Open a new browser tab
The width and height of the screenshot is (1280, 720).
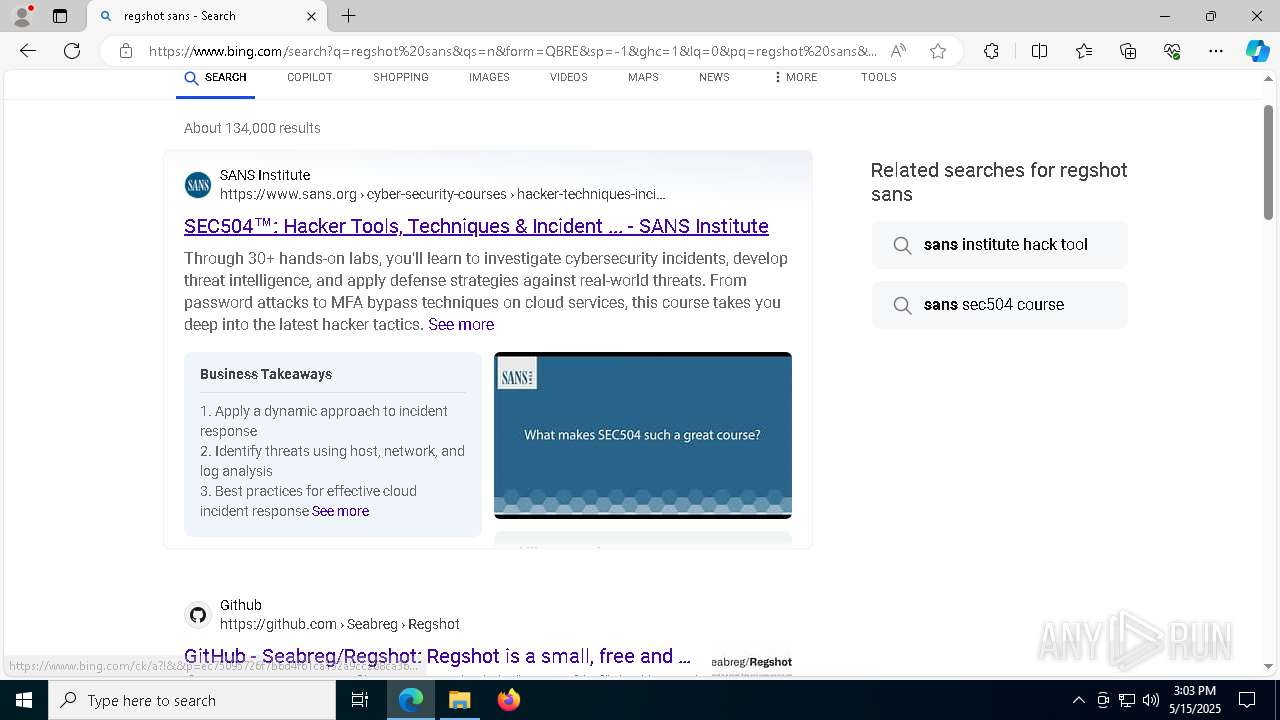point(349,16)
